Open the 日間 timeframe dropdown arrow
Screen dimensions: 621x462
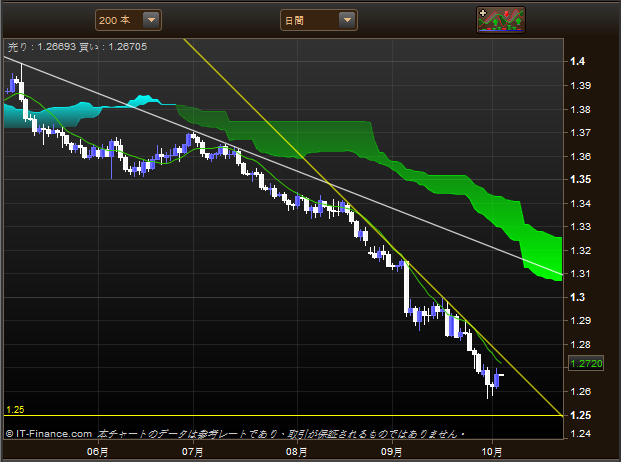pyautogui.click(x=347, y=20)
